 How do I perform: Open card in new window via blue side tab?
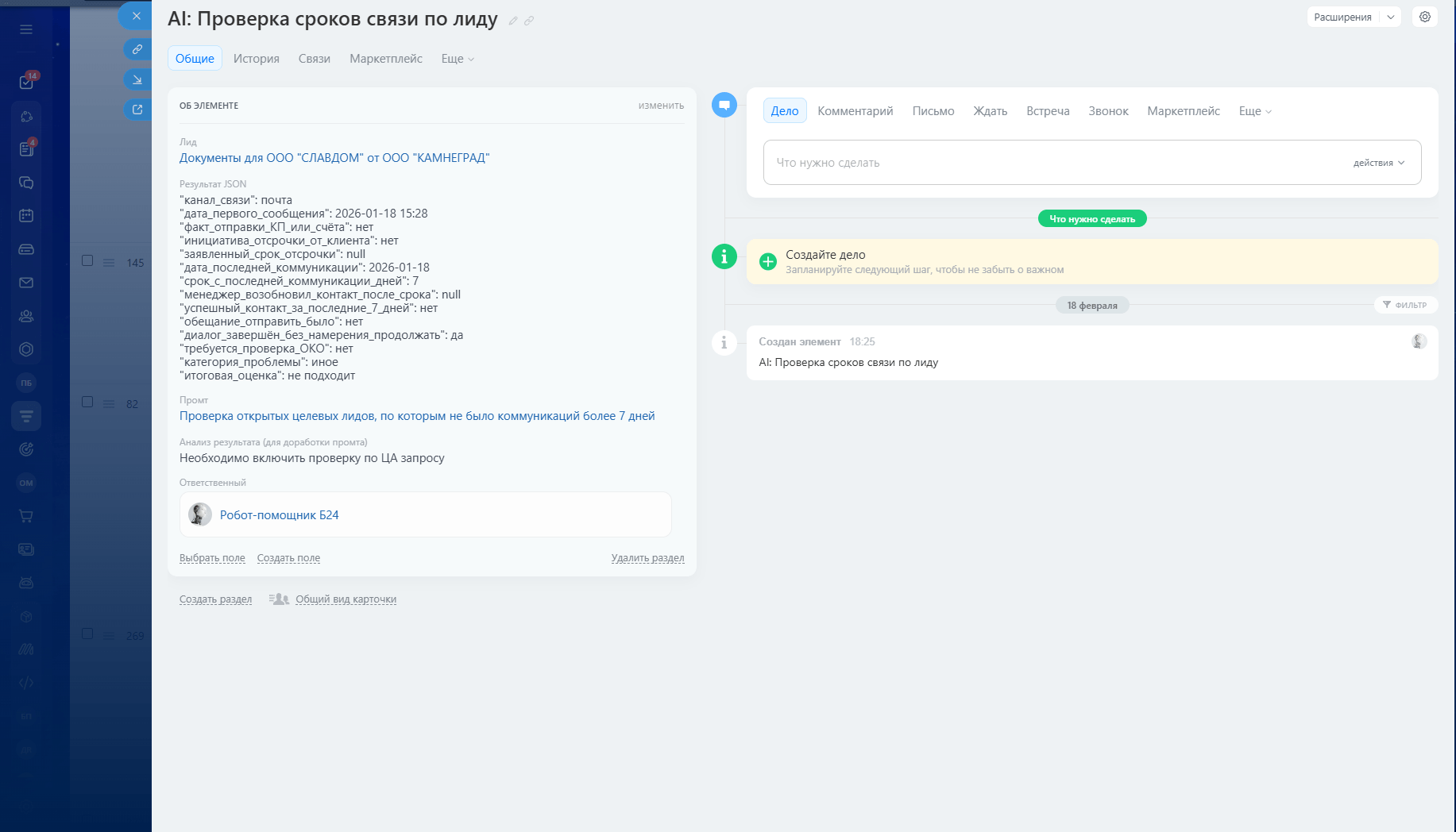pos(137,110)
